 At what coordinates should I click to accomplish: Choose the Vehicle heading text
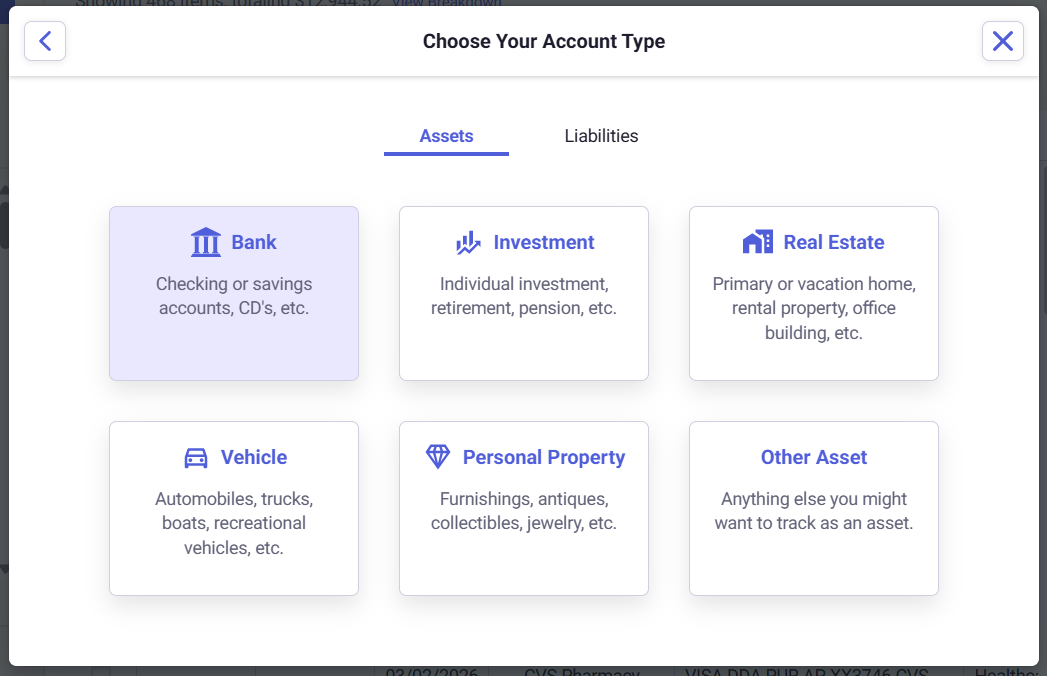254,457
